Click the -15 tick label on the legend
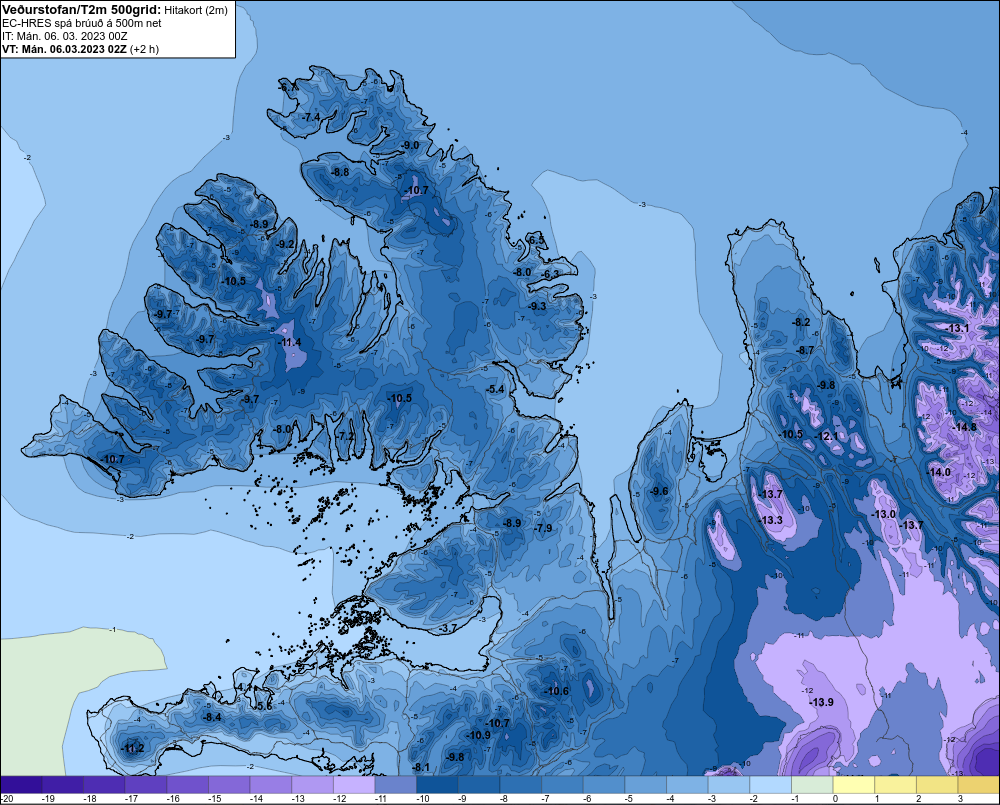 pos(214,799)
